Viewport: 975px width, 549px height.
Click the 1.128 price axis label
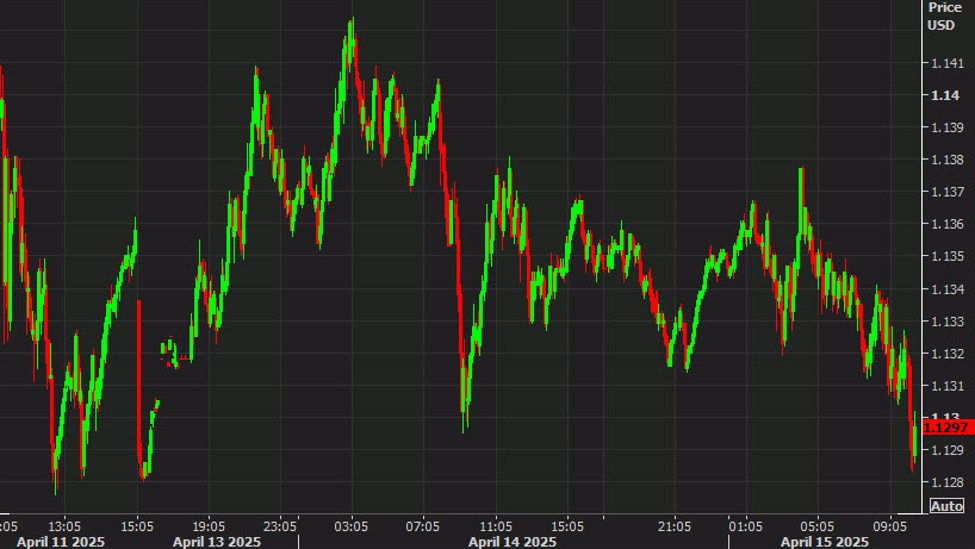(x=947, y=482)
